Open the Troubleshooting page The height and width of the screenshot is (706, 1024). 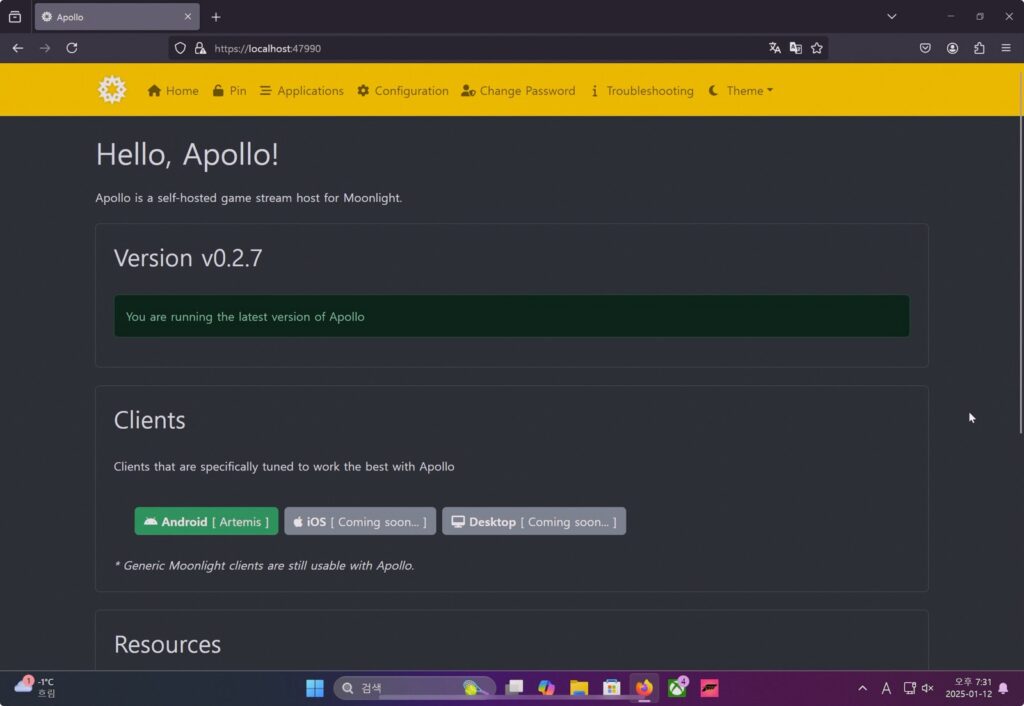[642, 91]
